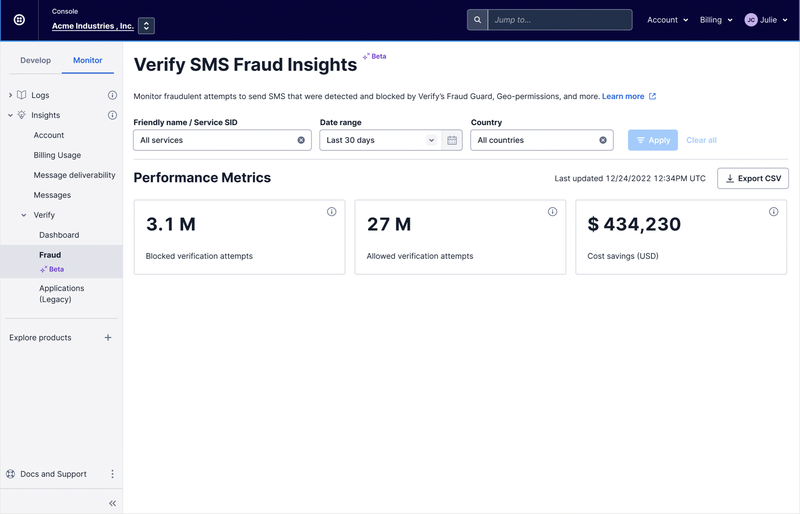Expand the Logs tree section
The image size is (800, 514).
[x=11, y=95]
